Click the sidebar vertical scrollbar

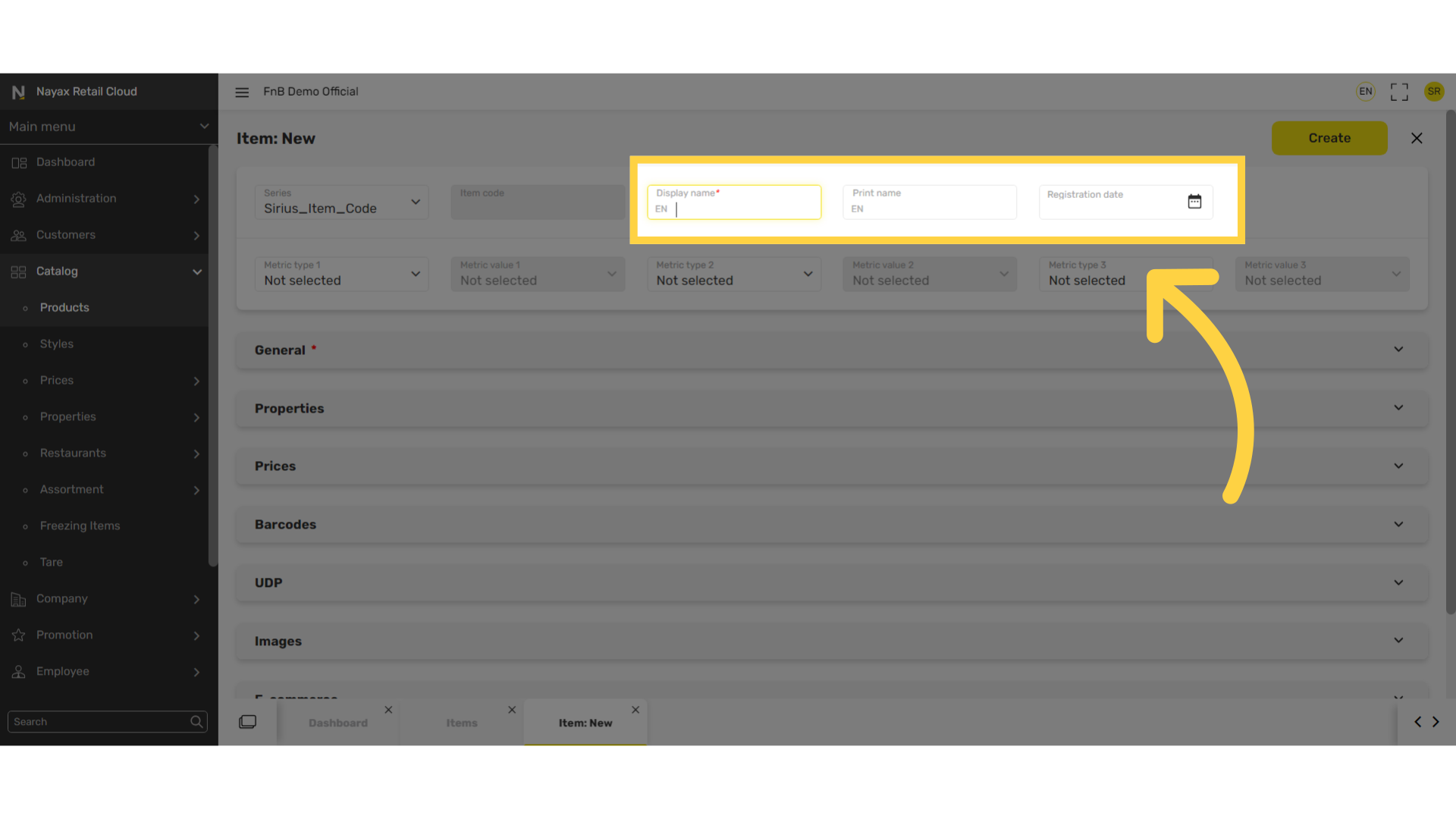tap(213, 356)
